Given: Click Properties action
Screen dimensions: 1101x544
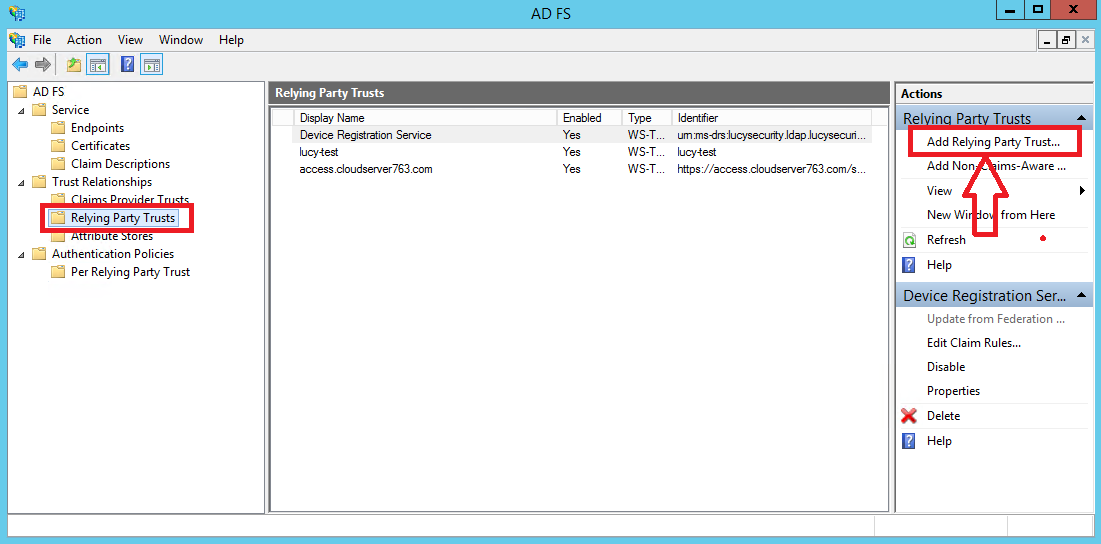Looking at the screenshot, I should point(954,391).
